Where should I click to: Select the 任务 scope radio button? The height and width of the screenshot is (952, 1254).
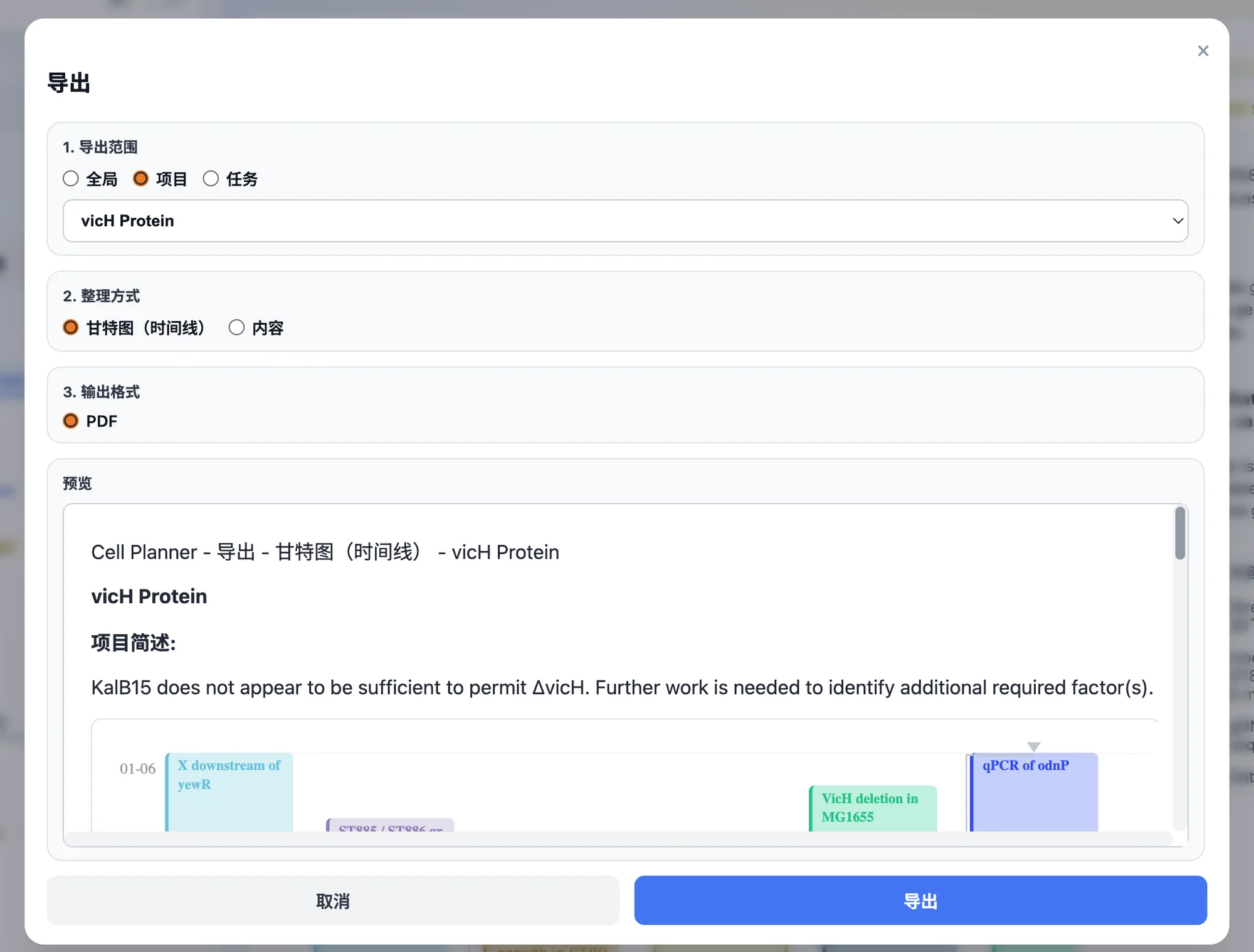tap(211, 179)
